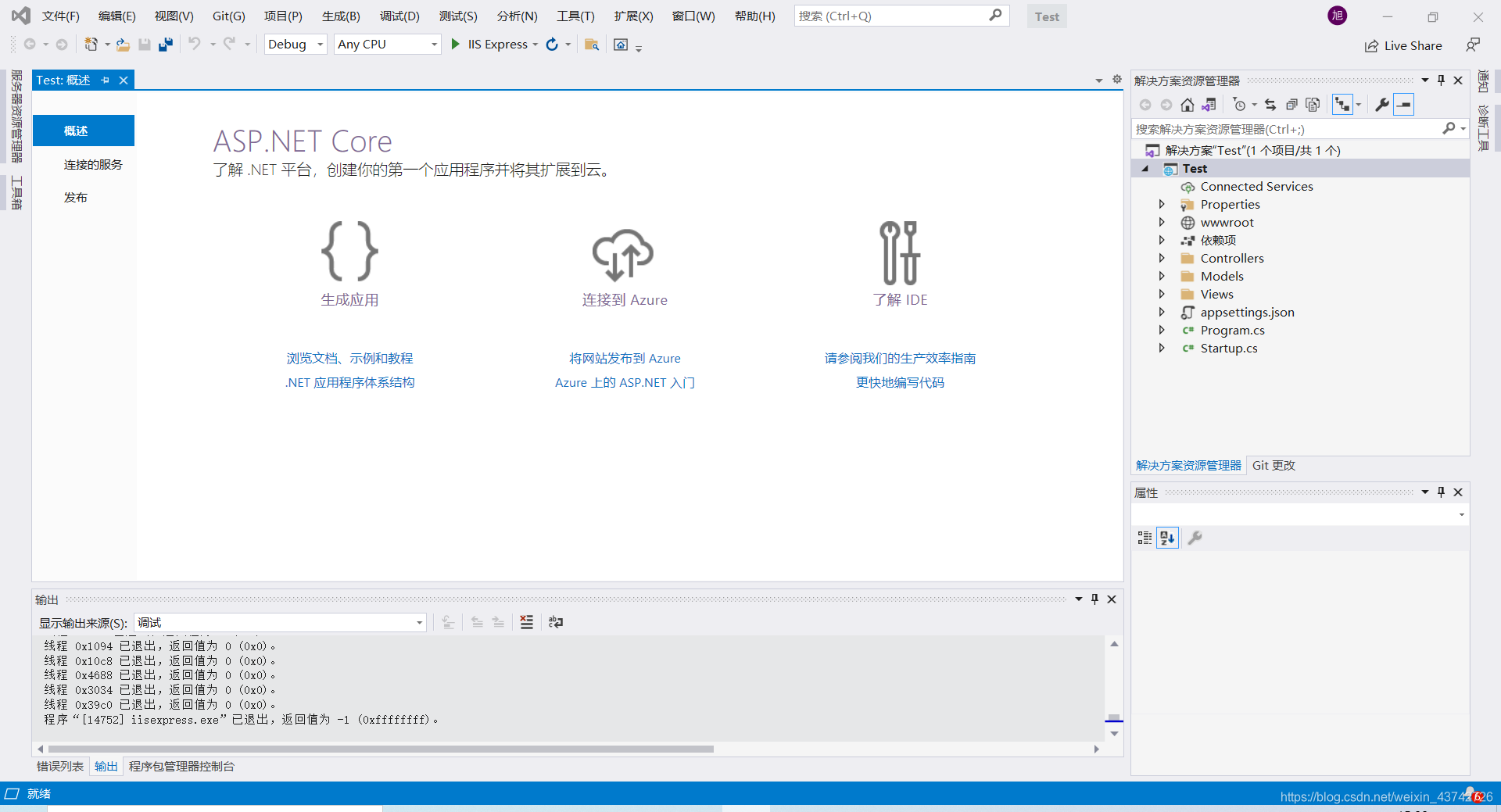Toggle Preview Selected Items button

(x=1404, y=105)
